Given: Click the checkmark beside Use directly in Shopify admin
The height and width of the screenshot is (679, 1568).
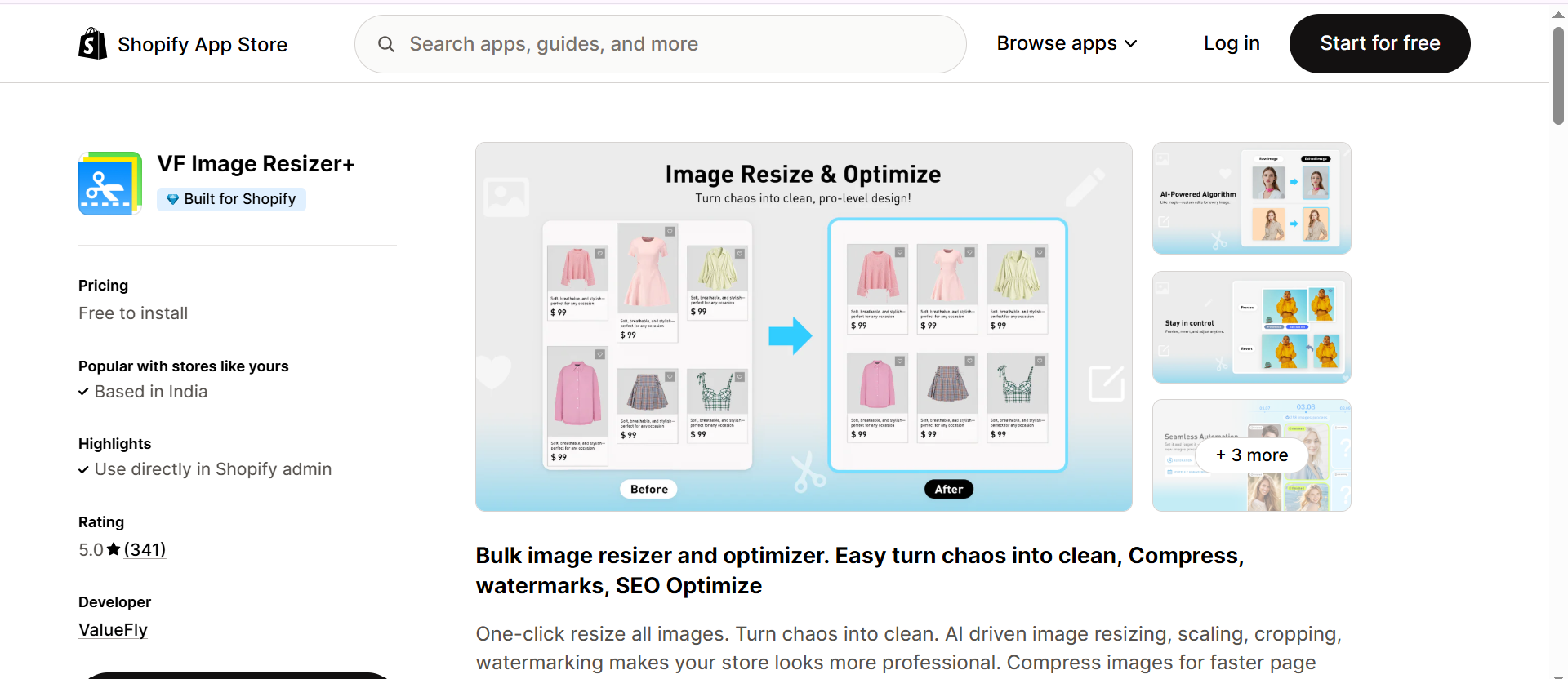Looking at the screenshot, I should pos(82,469).
